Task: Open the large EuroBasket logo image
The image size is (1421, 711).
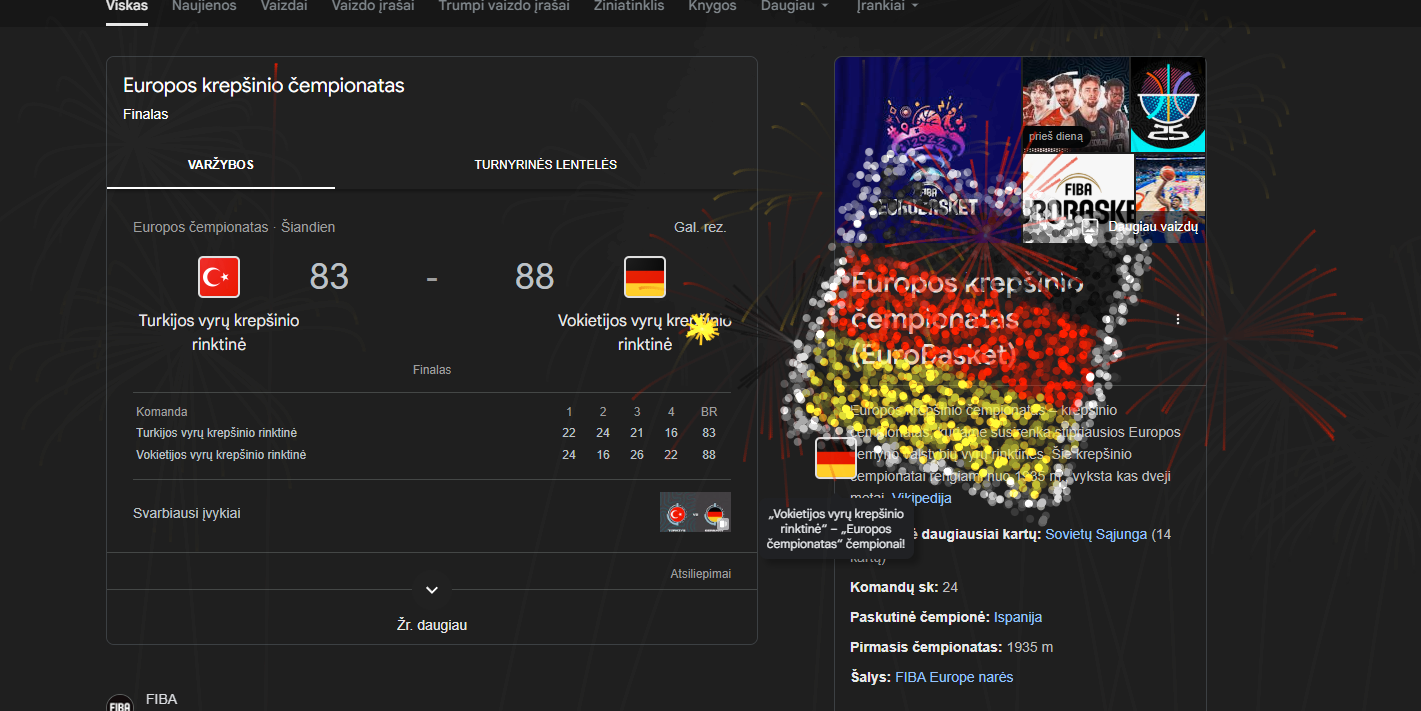Action: tap(928, 150)
